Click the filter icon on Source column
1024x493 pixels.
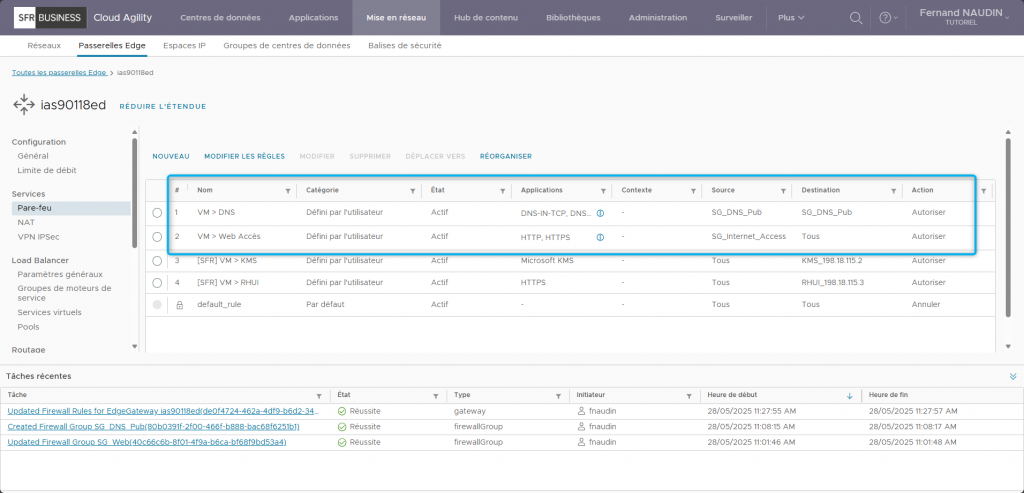click(783, 190)
